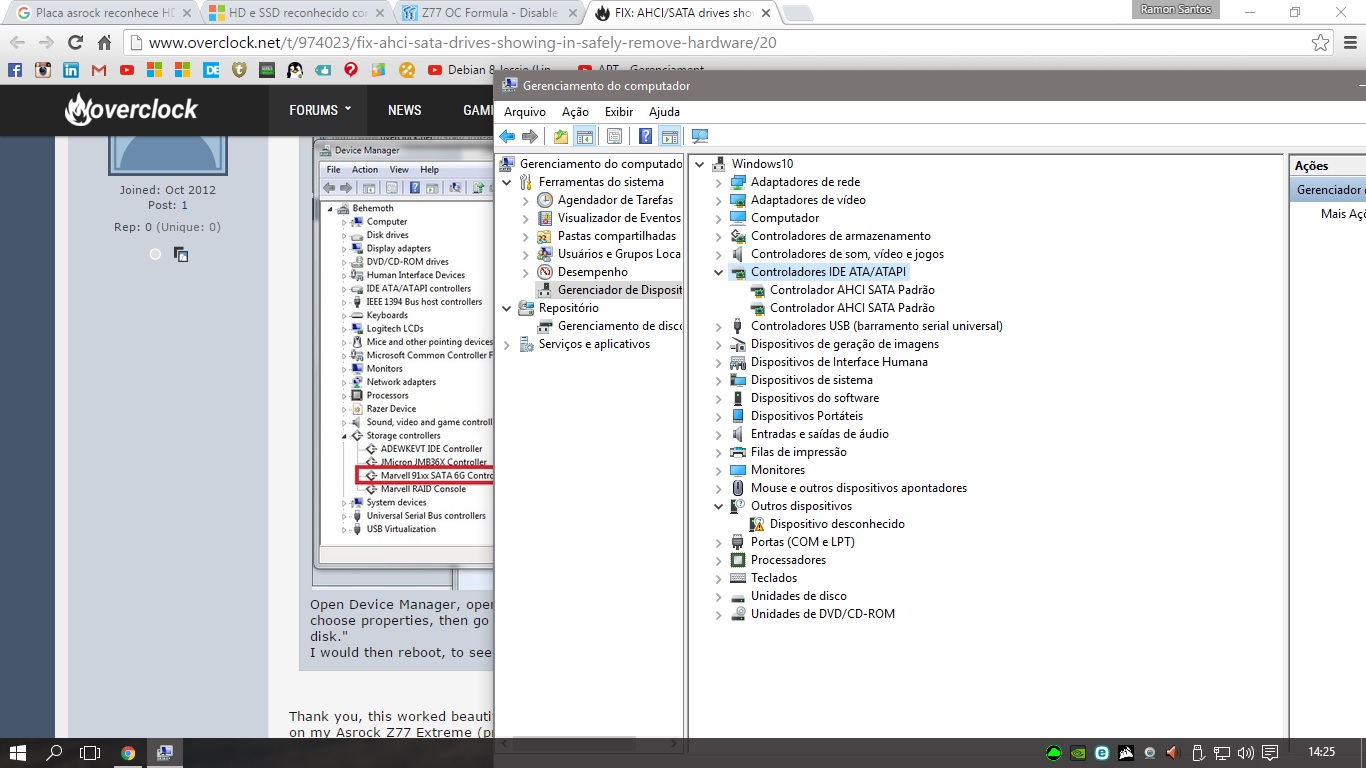The width and height of the screenshot is (1366, 768).
Task: Select 'Visualizador de Eventos' in the left tree
Action: [x=619, y=218]
